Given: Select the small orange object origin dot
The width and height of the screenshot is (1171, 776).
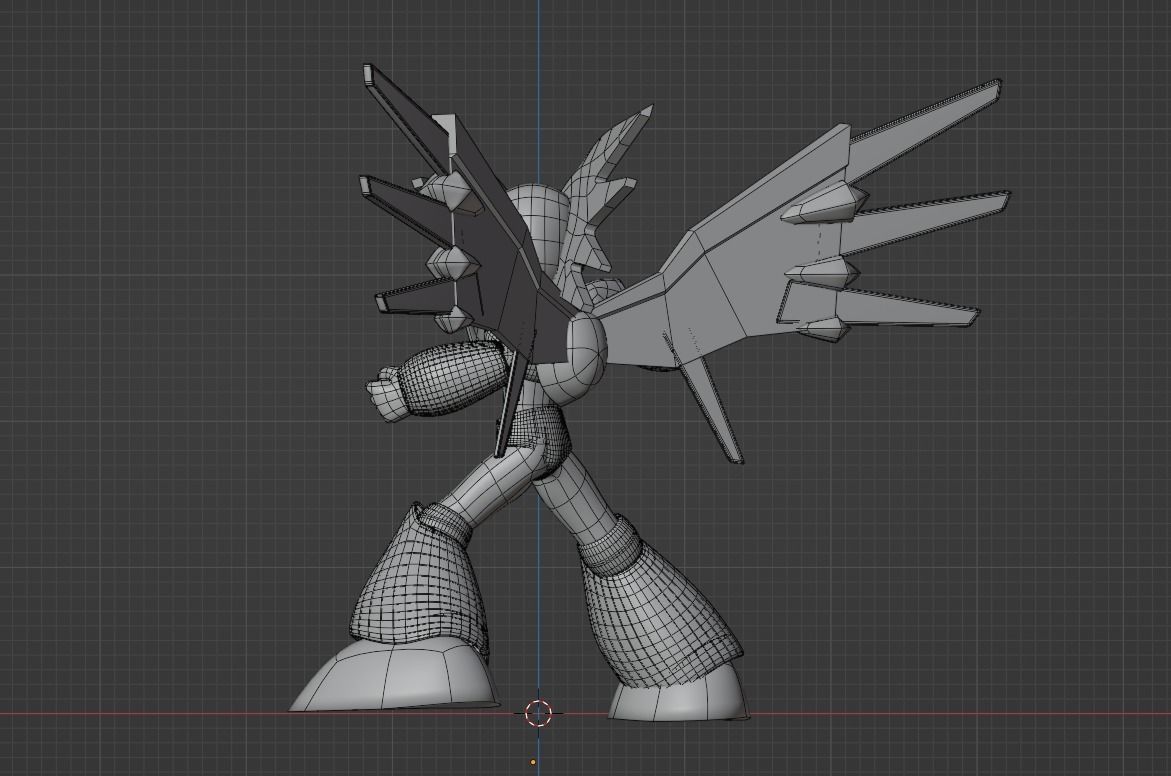Looking at the screenshot, I should tap(532, 763).
